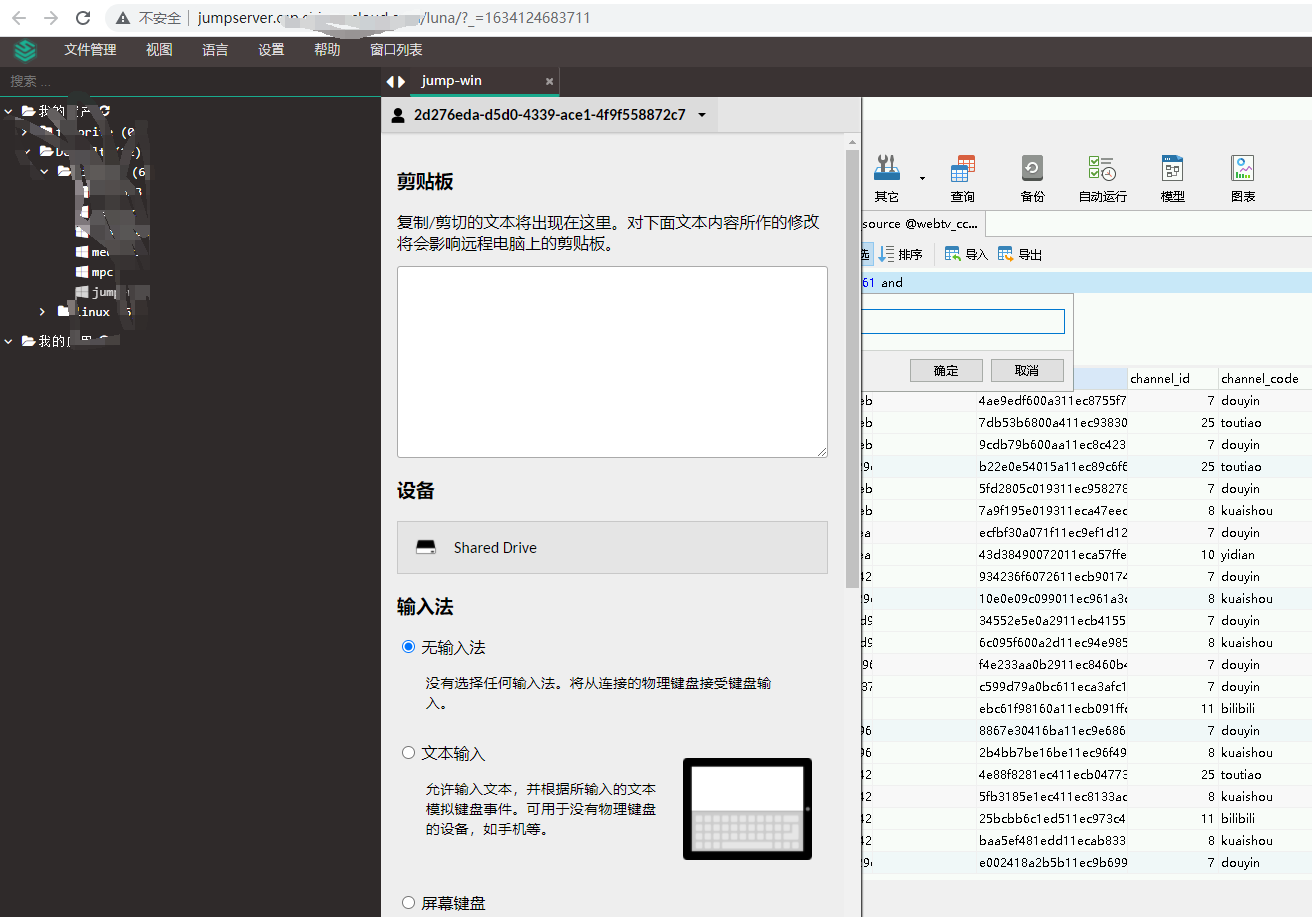Open the 其它 tool dropdown arrow
This screenshot has height=917, width=1312.
[922, 179]
